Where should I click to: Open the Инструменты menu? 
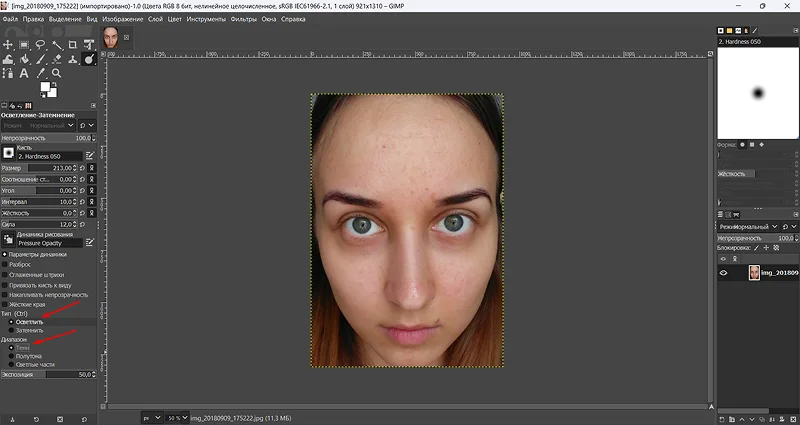tap(206, 19)
